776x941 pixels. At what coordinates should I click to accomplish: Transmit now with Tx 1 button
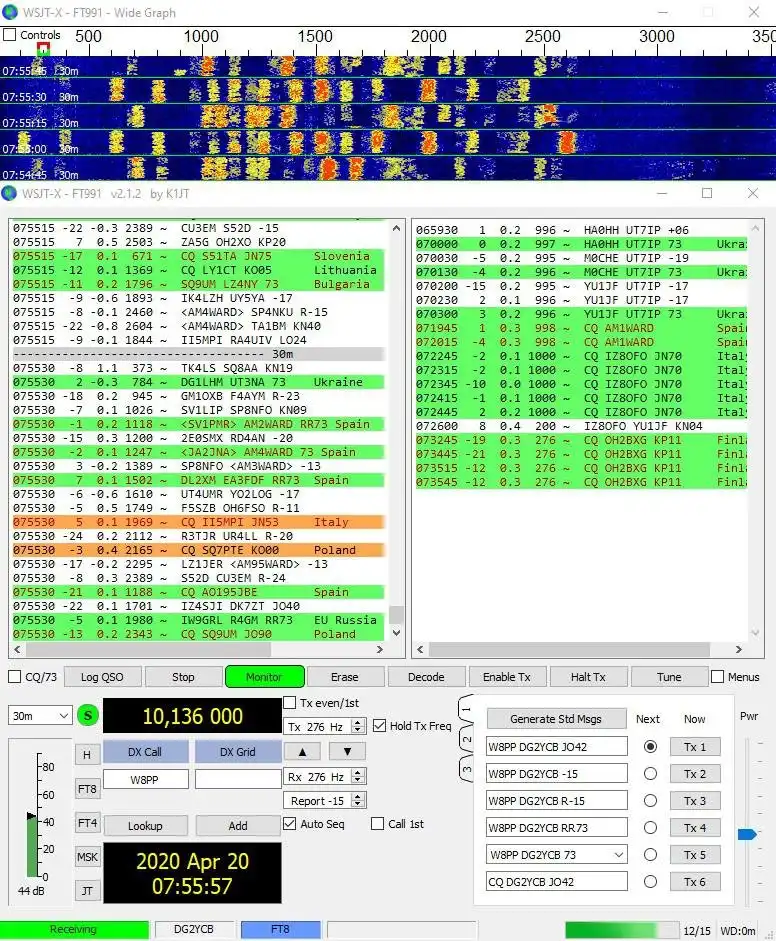695,747
